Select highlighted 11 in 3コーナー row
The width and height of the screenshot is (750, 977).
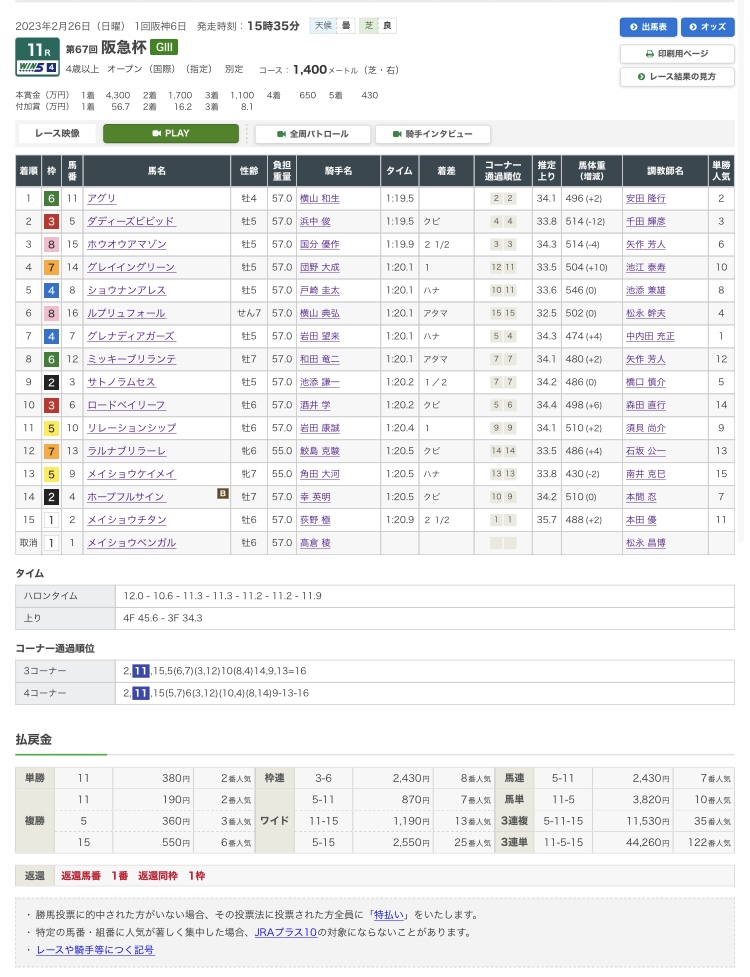tap(141, 671)
